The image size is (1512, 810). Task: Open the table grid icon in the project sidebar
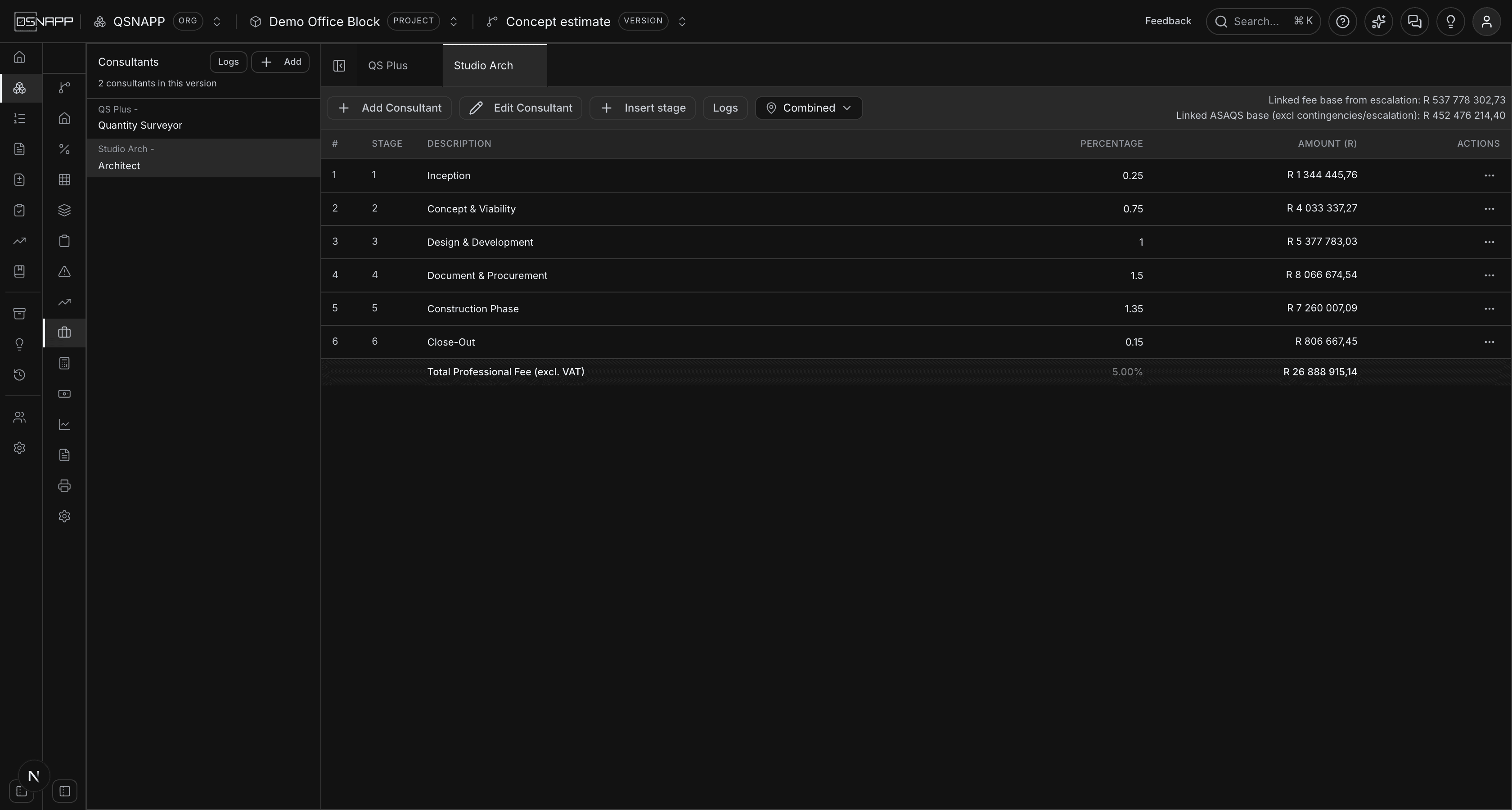click(x=64, y=180)
